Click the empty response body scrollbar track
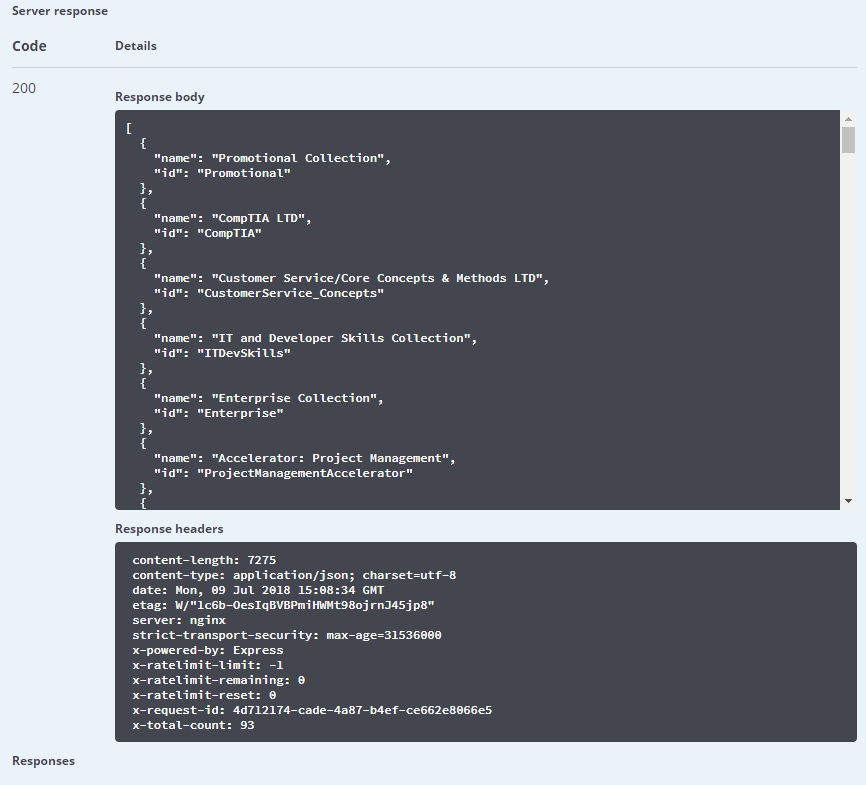This screenshot has width=866, height=785. tap(848, 320)
